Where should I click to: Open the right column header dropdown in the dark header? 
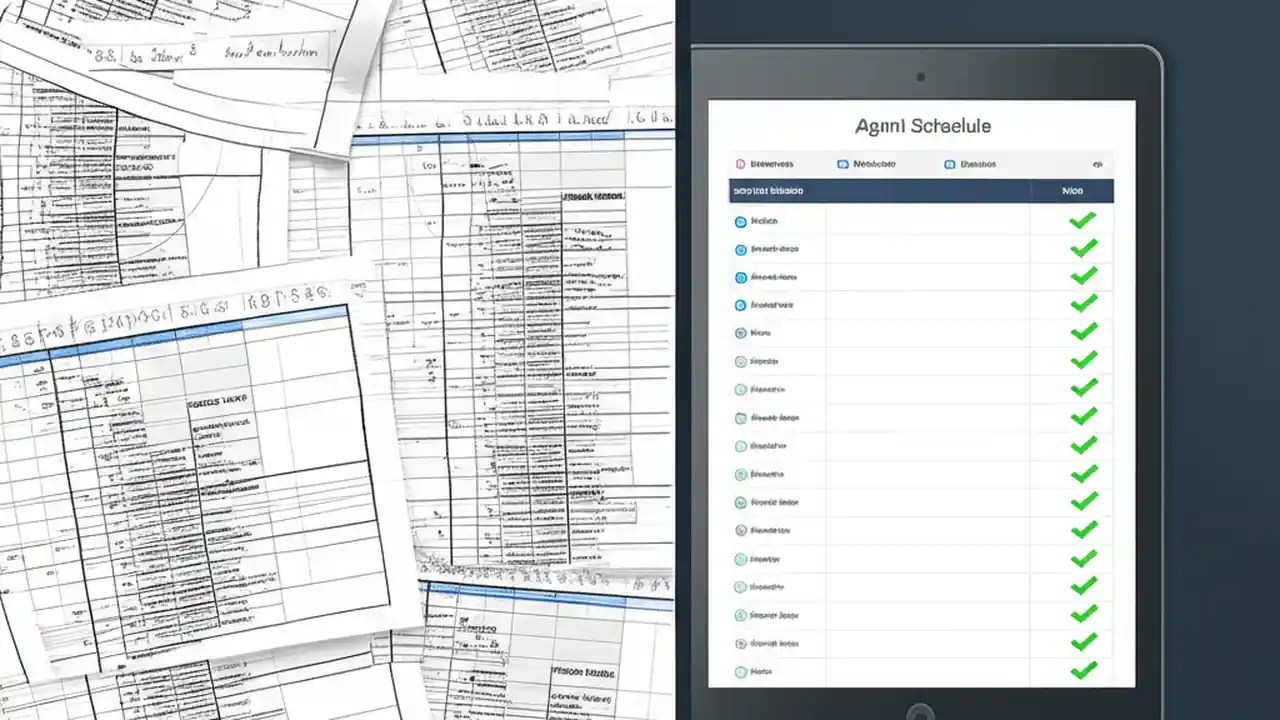point(1070,190)
